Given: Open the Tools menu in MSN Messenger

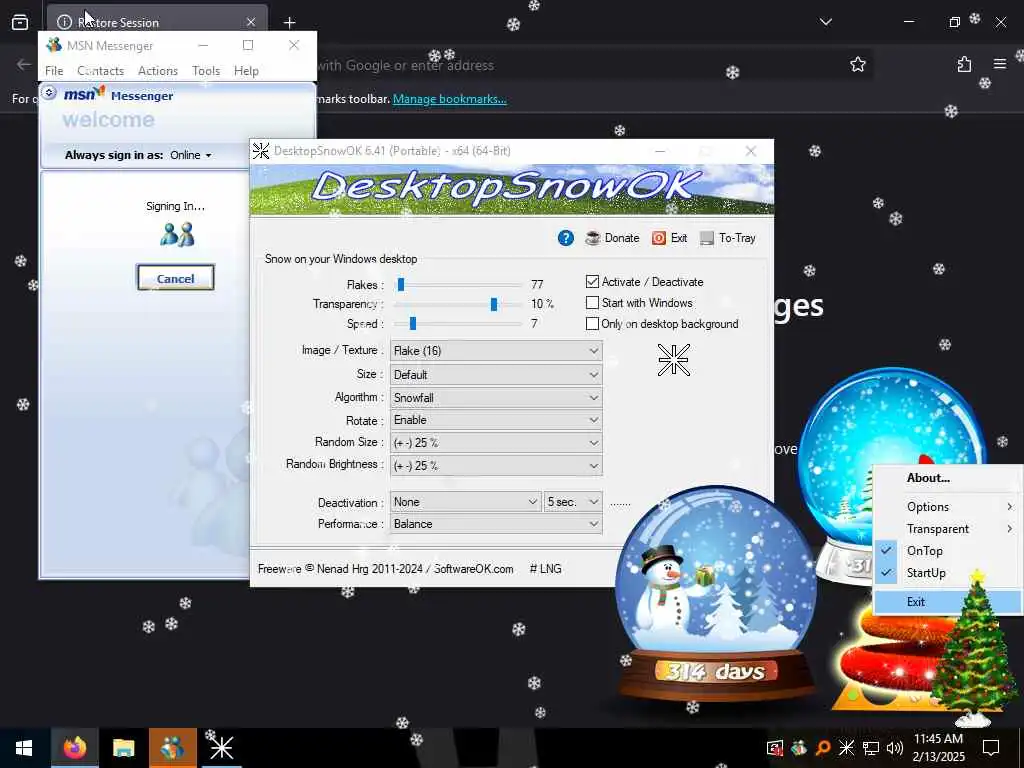Looking at the screenshot, I should tap(206, 71).
